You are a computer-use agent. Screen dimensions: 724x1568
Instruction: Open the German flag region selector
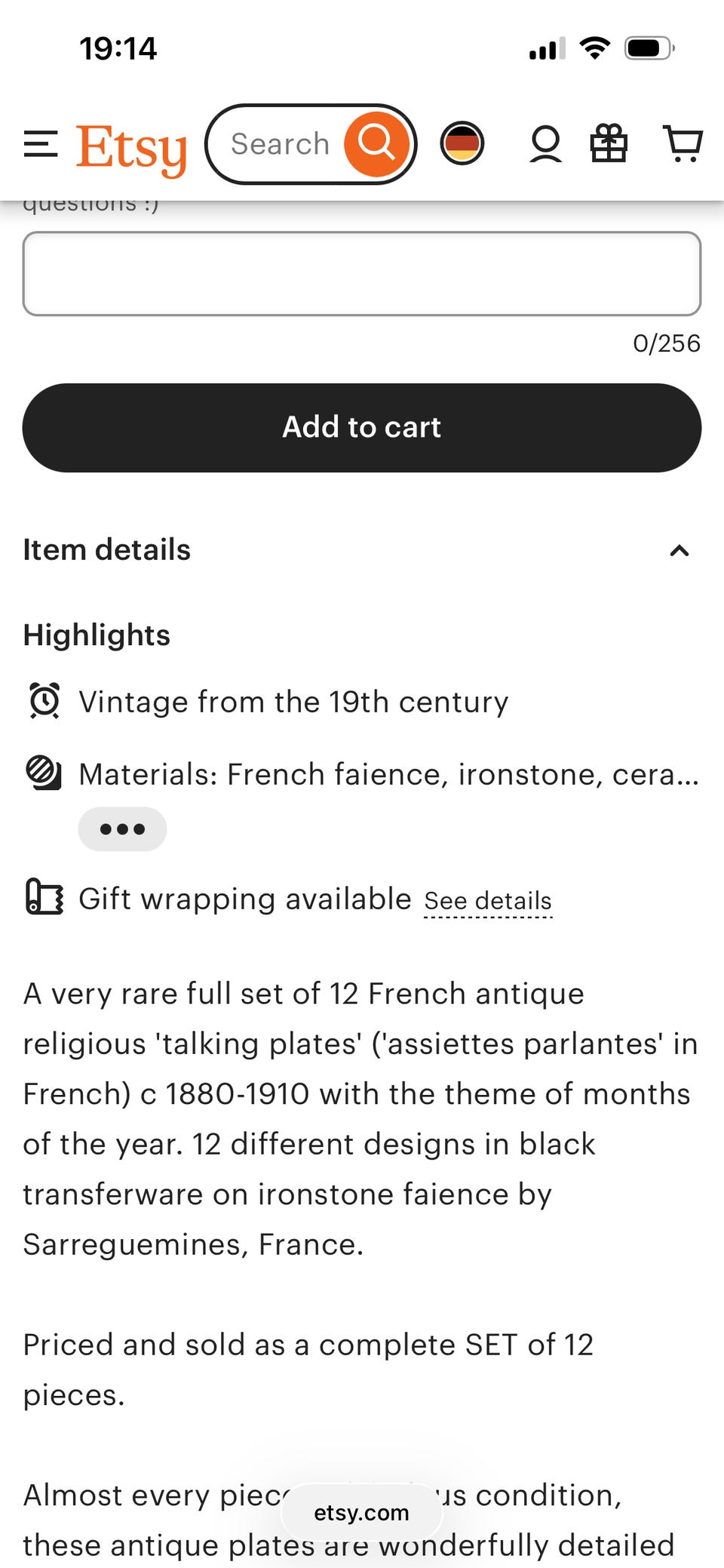click(x=462, y=143)
